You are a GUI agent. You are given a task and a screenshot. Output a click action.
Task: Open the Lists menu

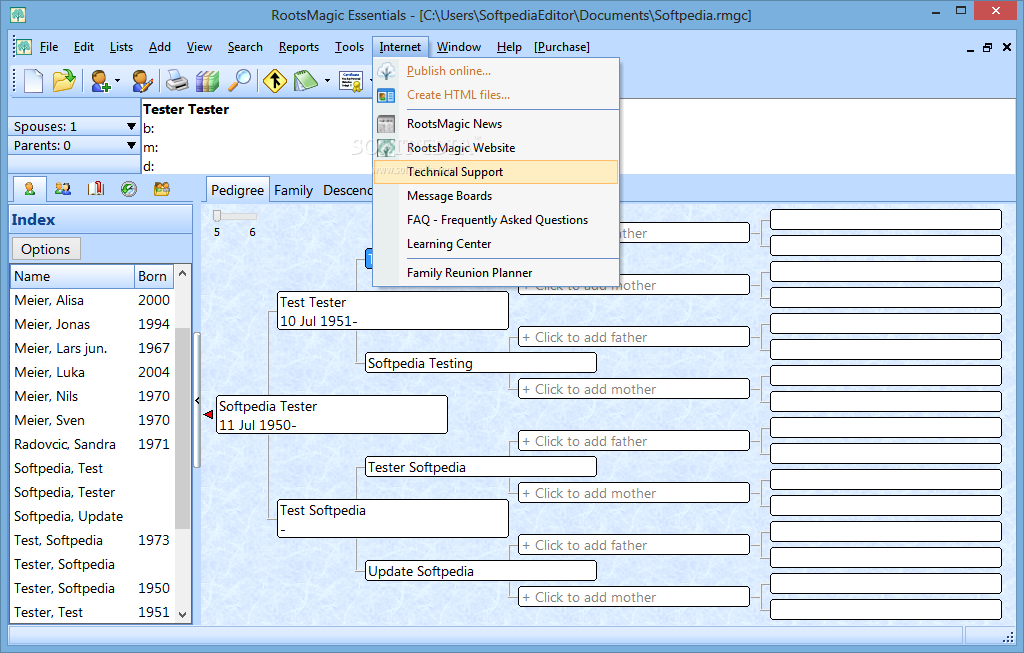(121, 47)
